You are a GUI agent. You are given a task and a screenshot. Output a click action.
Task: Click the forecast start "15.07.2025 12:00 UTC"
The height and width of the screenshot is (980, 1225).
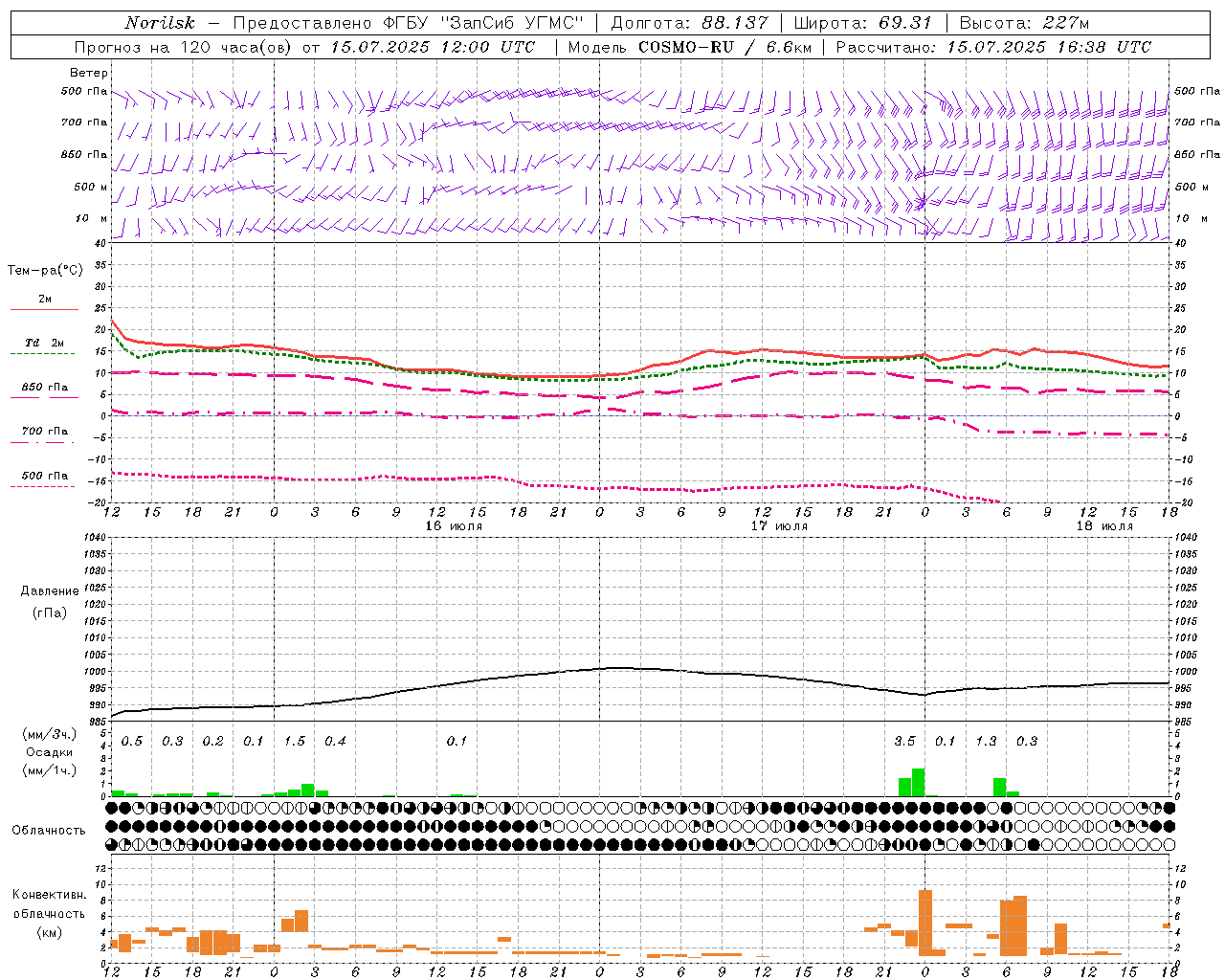click(433, 47)
